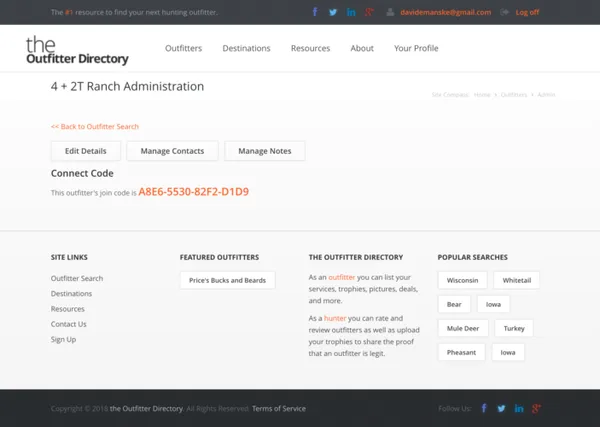
Task: Search popular tag Pheasant
Action: 461,352
